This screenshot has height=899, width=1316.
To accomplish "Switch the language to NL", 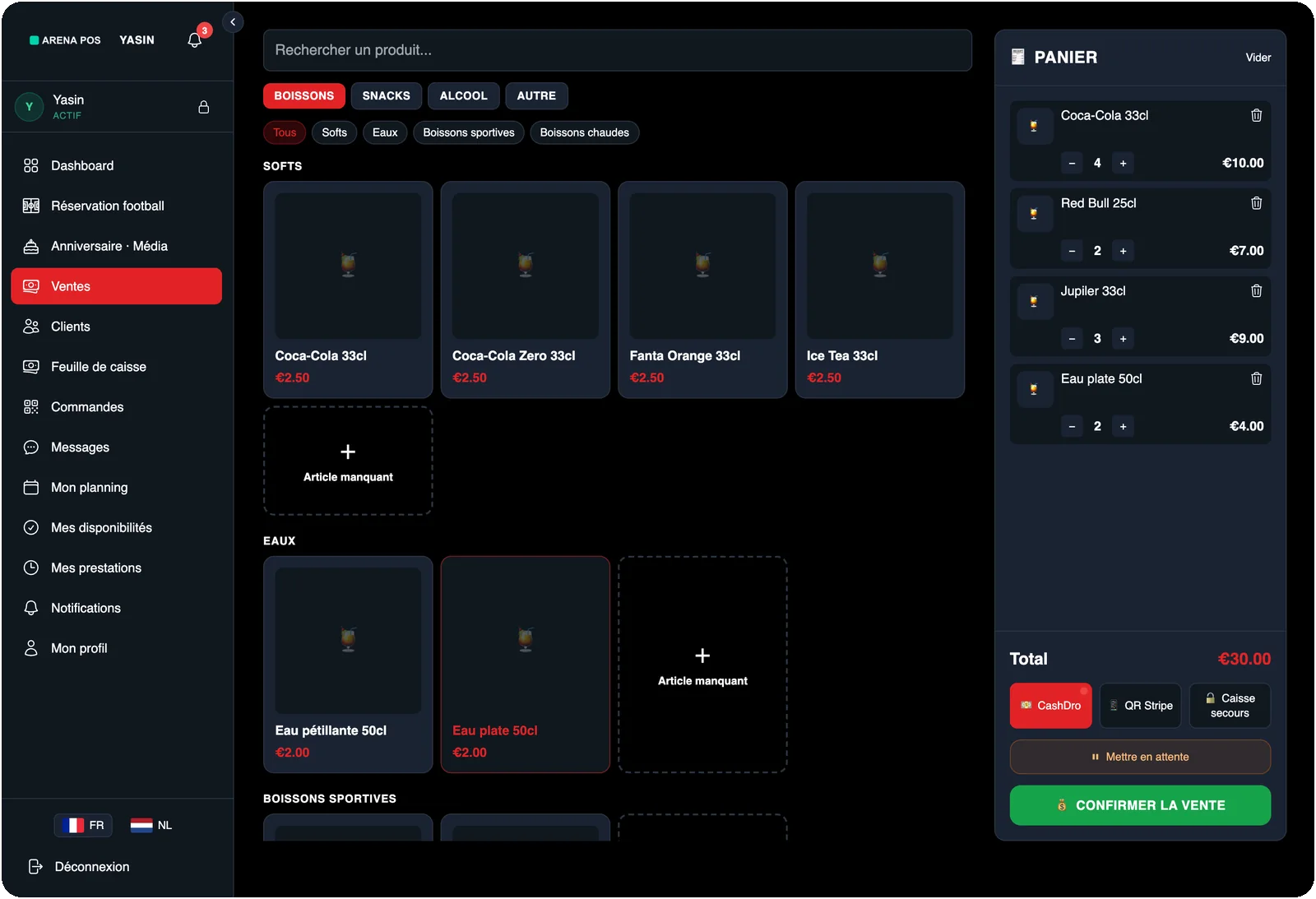I will [151, 825].
